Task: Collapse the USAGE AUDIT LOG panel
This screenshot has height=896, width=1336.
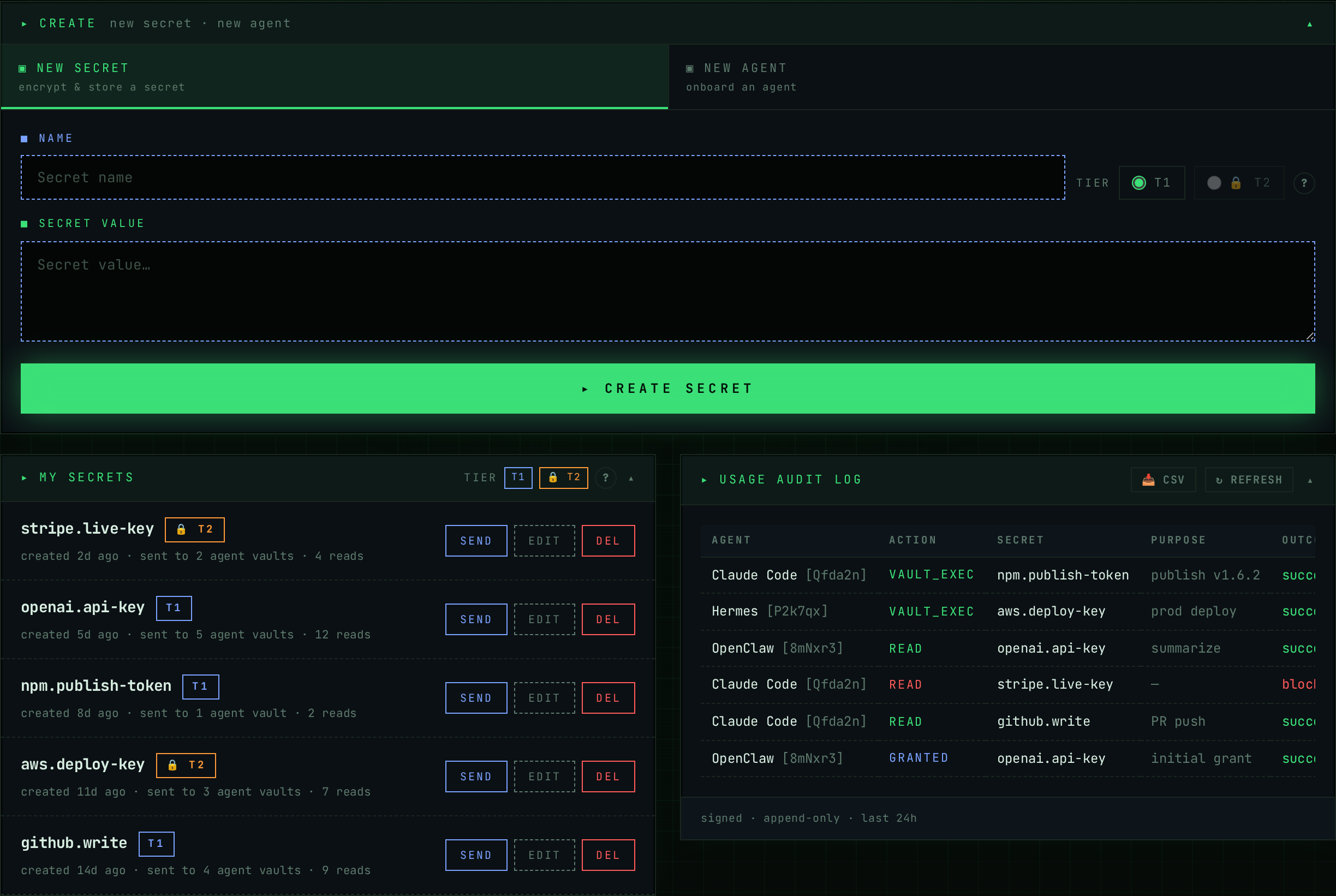Action: coord(1310,481)
